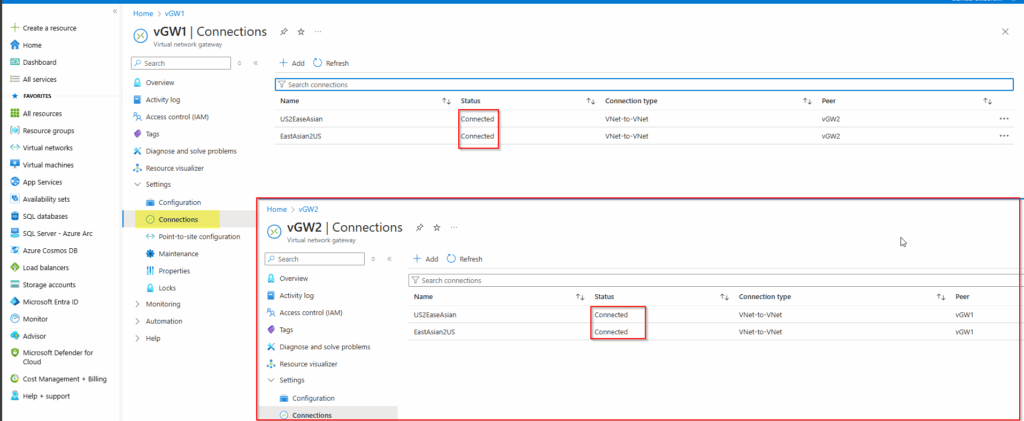Screen dimensions: 1024x421
Task: Focus the vGW2 Search connections field
Action: coord(716,280)
